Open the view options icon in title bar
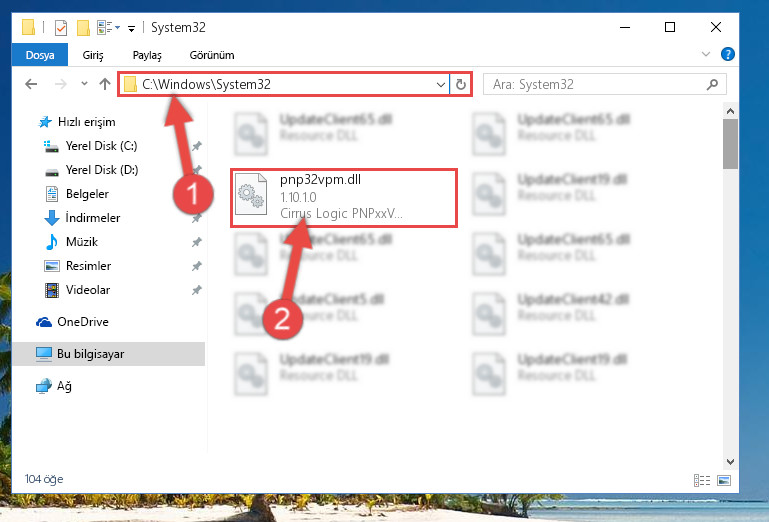The image size is (769, 522). (x=108, y=27)
